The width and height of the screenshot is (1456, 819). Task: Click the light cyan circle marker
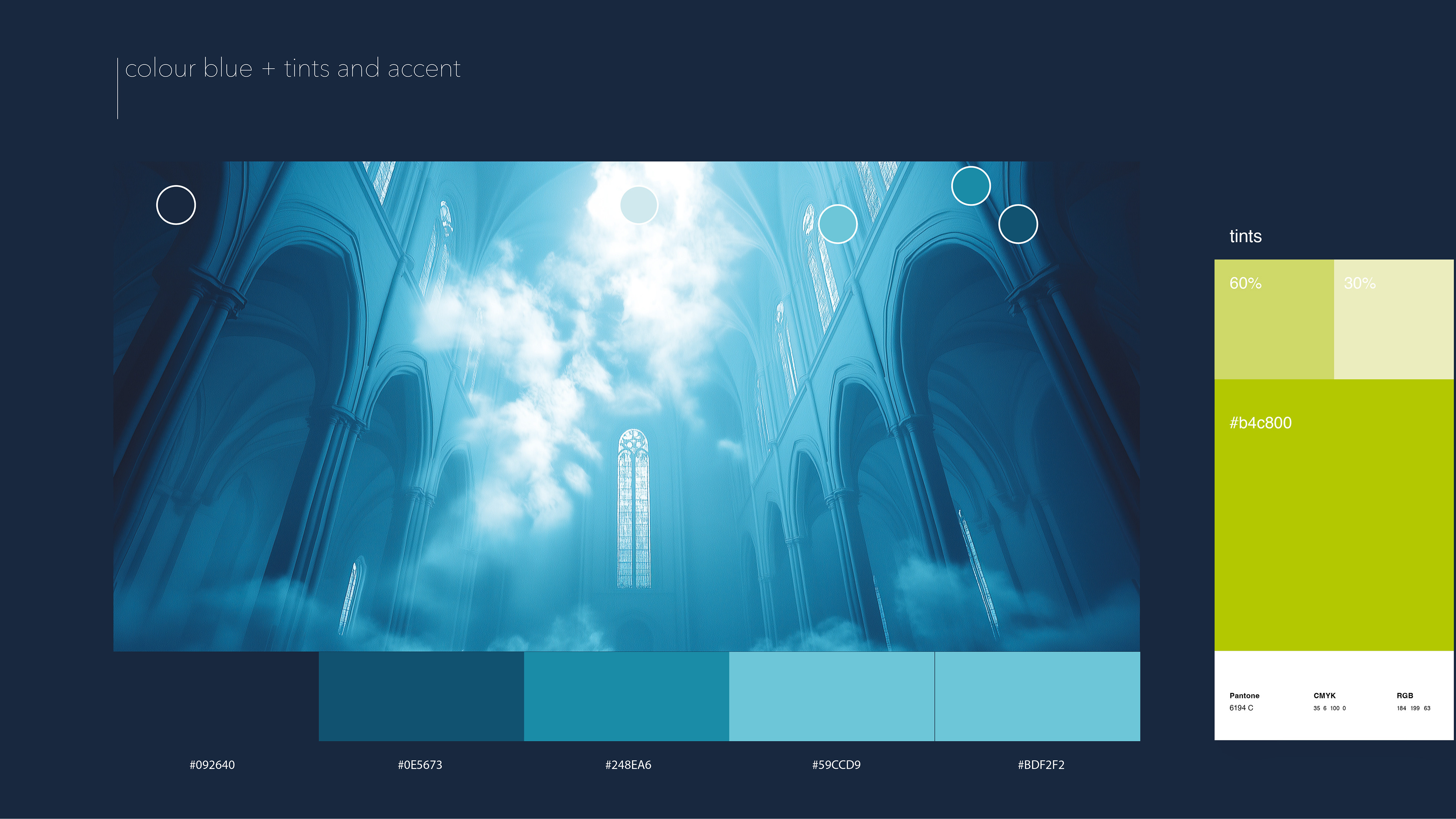click(838, 224)
